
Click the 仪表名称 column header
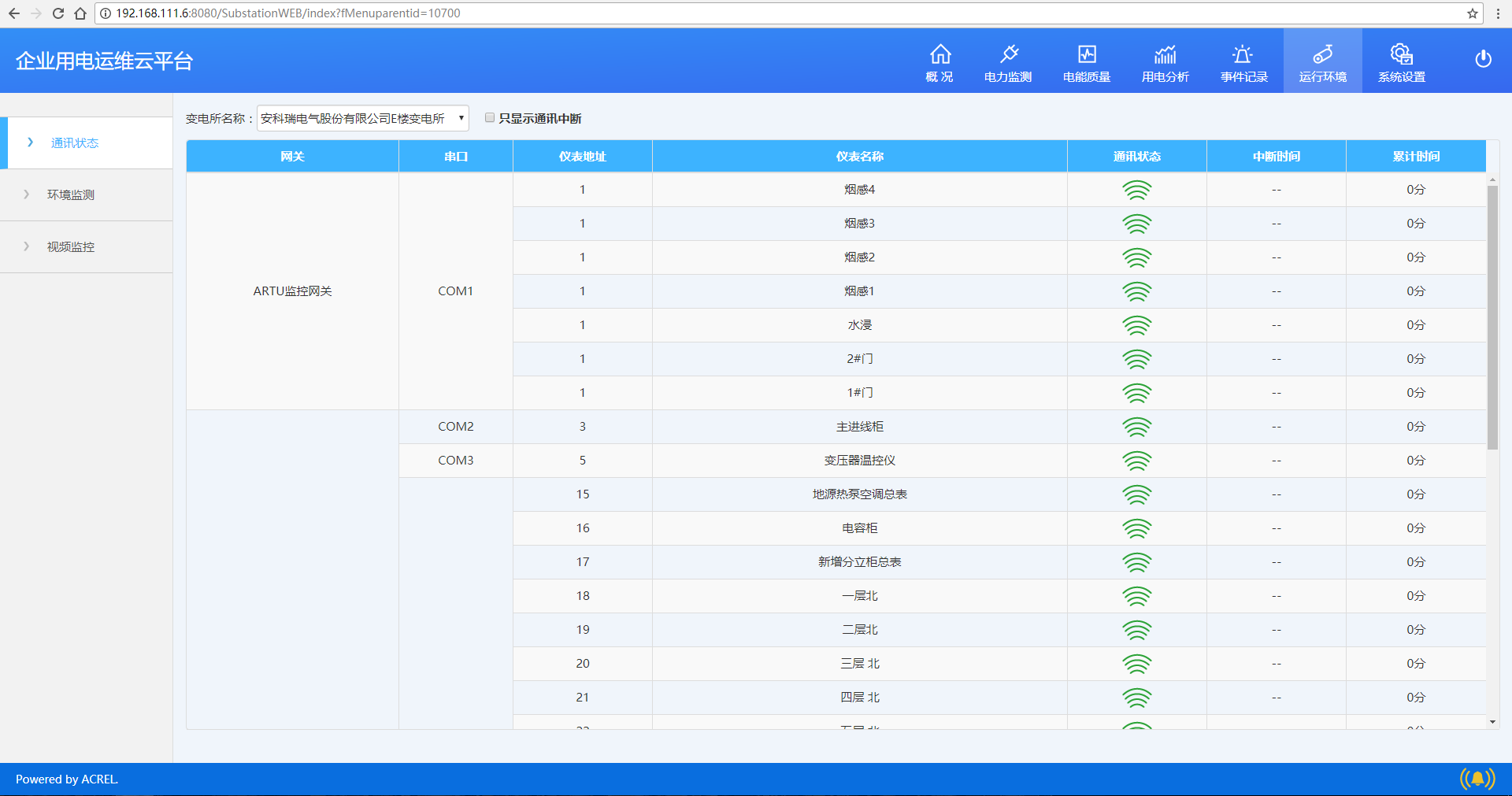[860, 156]
